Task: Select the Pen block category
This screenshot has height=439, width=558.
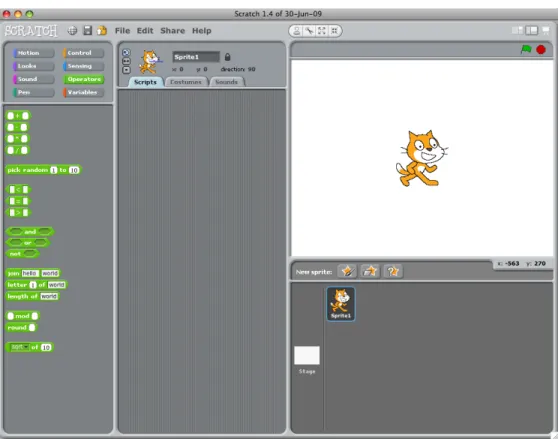Action: click(33, 92)
